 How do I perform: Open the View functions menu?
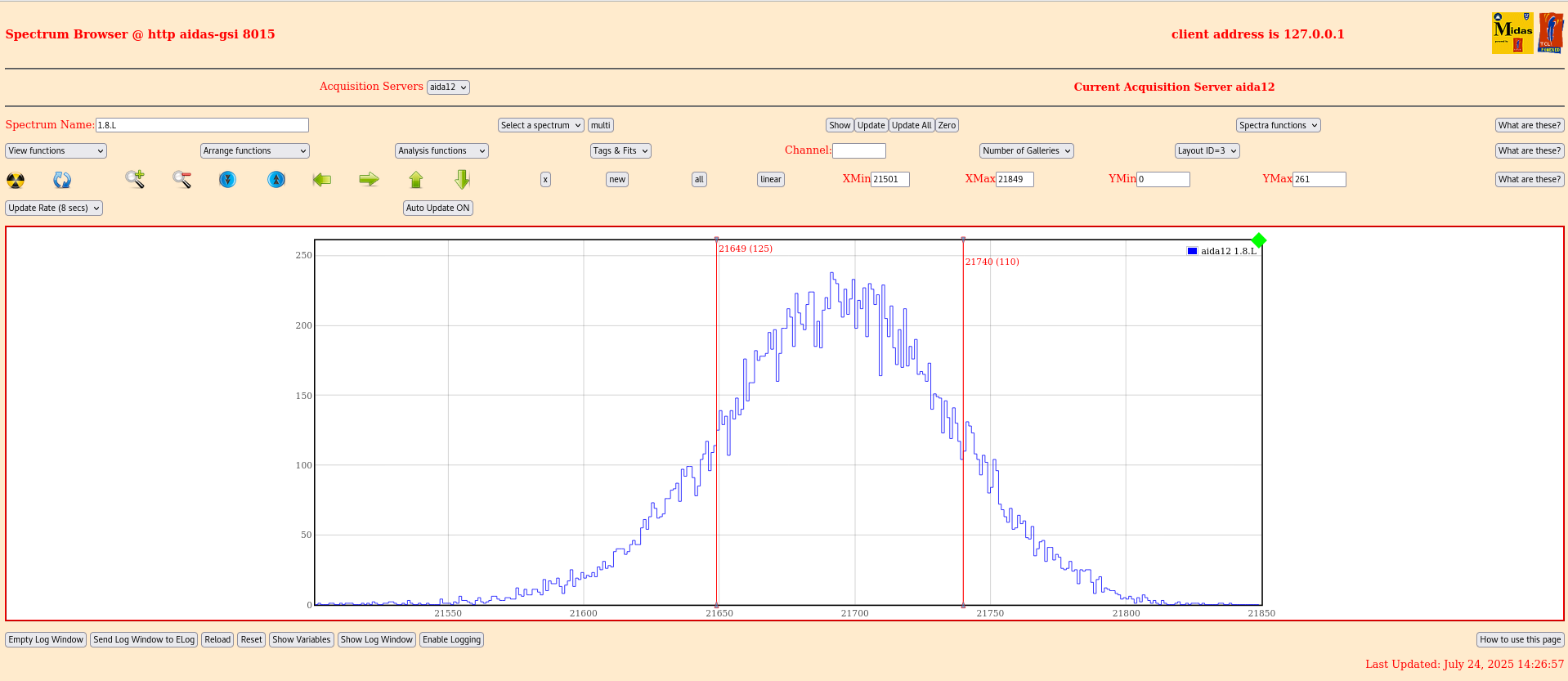tap(56, 150)
